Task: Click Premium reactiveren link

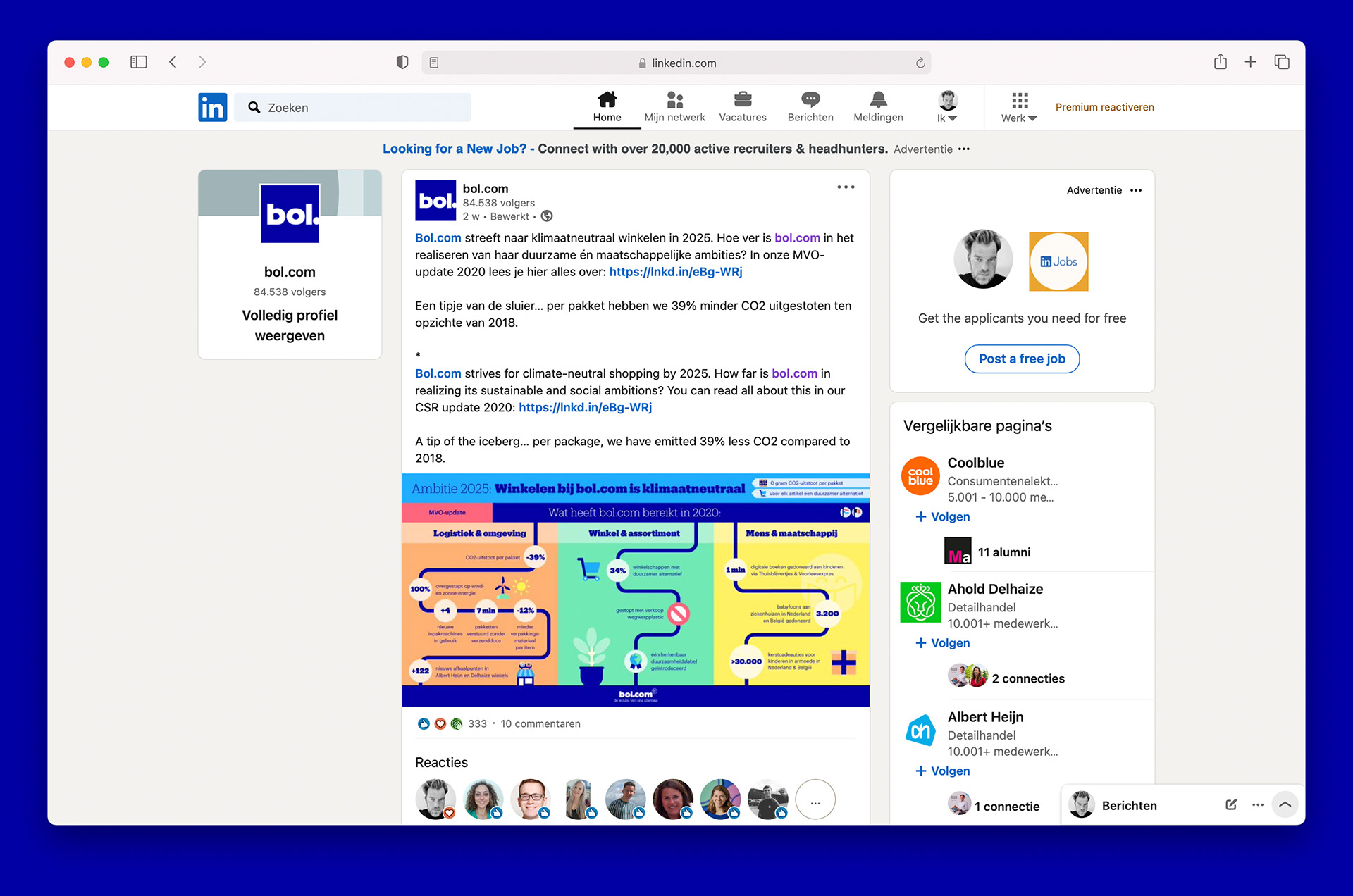Action: (x=1104, y=107)
